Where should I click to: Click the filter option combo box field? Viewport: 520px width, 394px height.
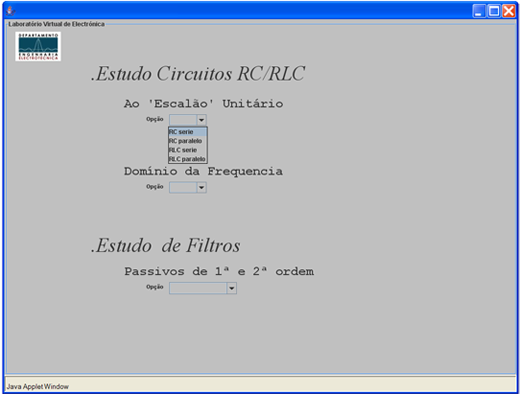(x=198, y=288)
